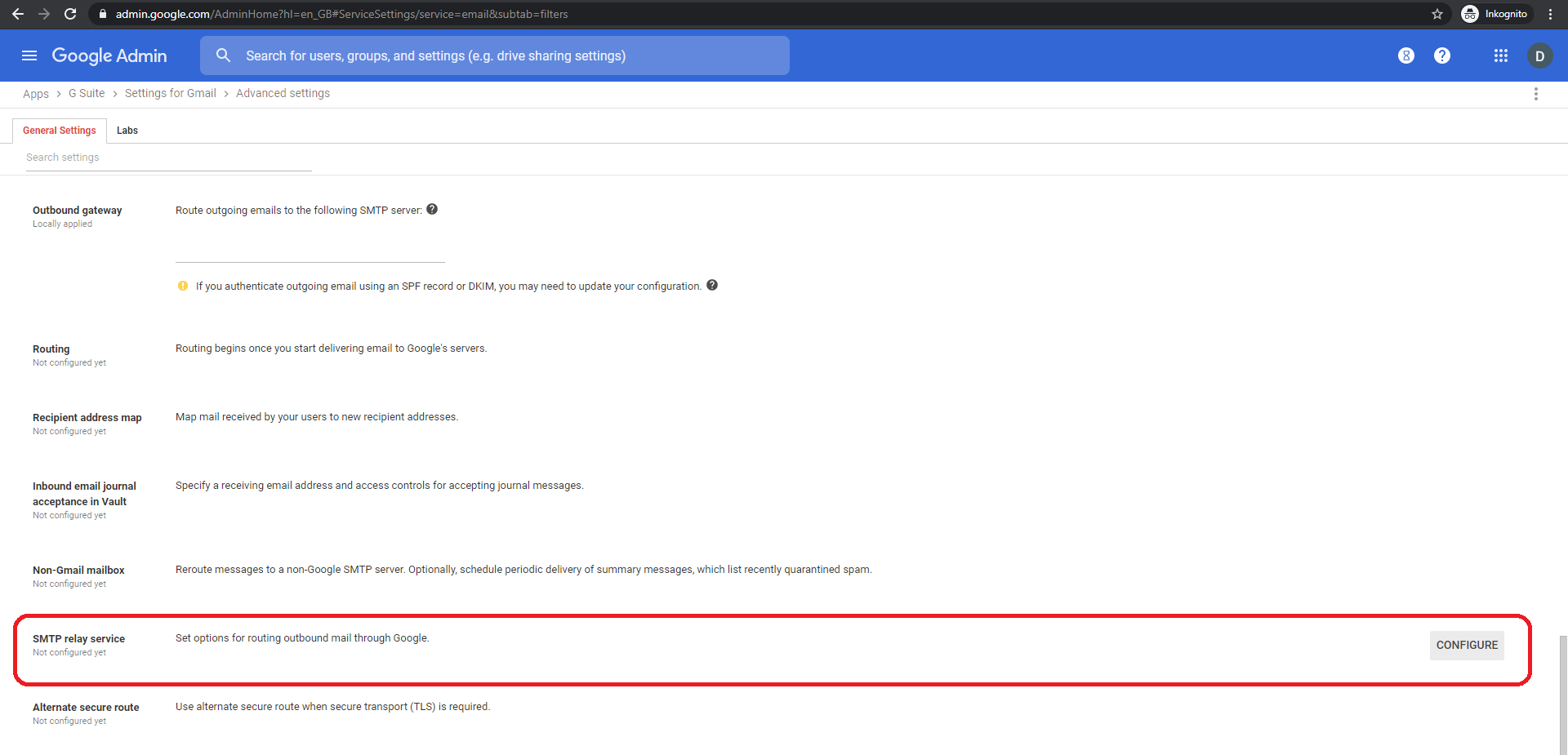1568x755 pixels.
Task: Open the Google apps grid
Action: 1500,56
